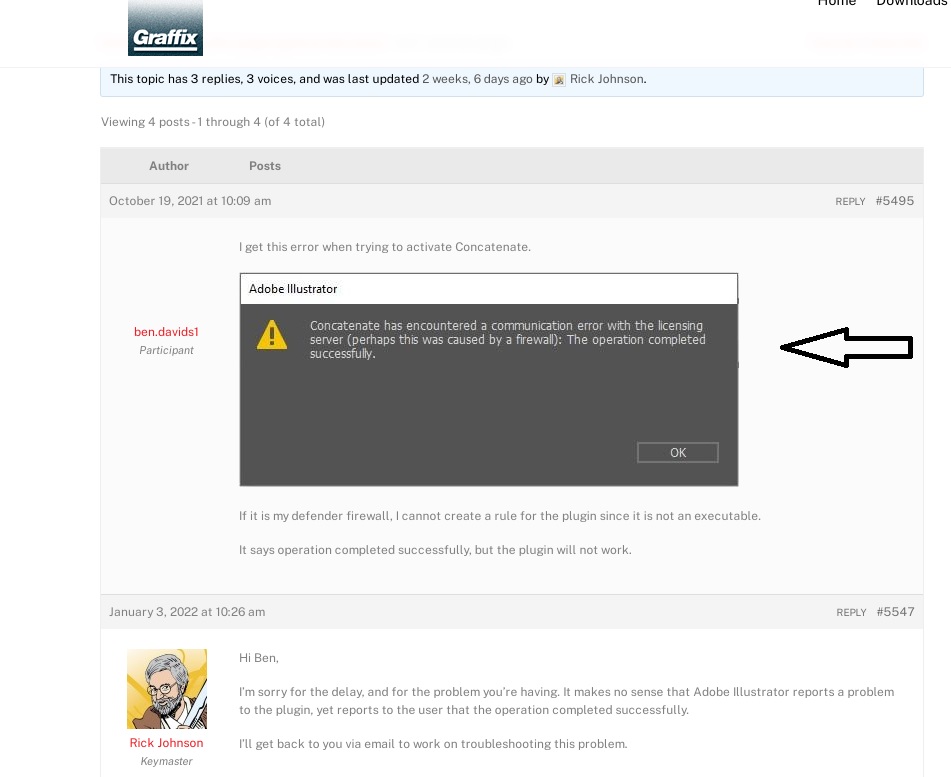The height and width of the screenshot is (777, 951).
Task: Click the 'Posts' column header
Action: point(265,166)
